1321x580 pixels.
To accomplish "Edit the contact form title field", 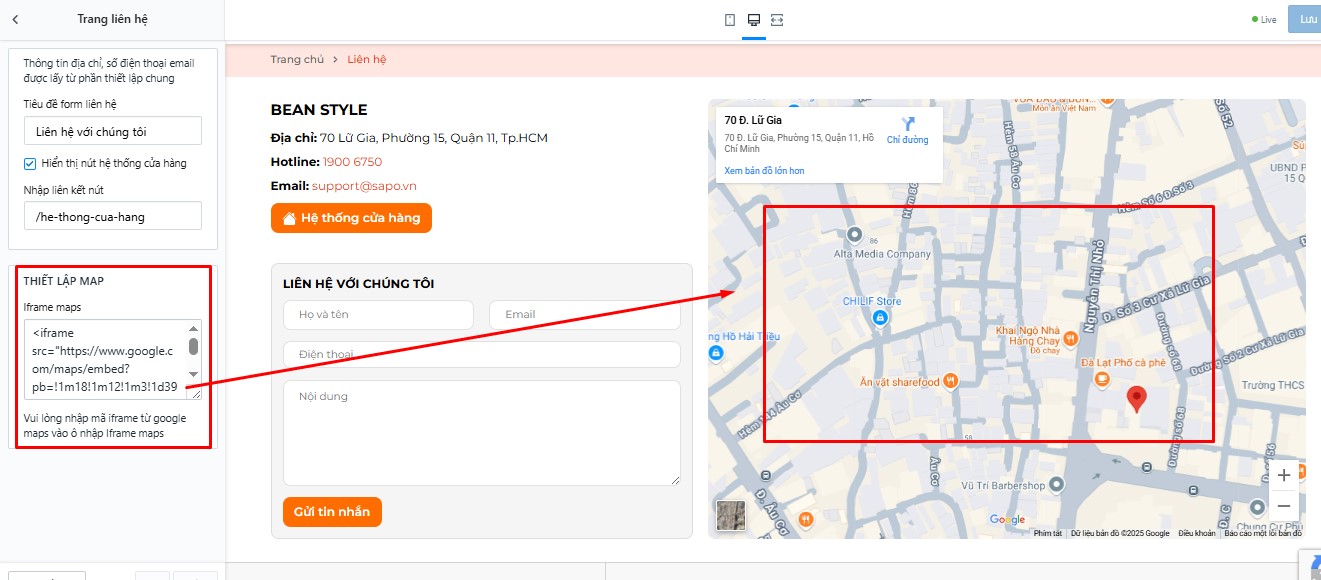I will pos(113,131).
